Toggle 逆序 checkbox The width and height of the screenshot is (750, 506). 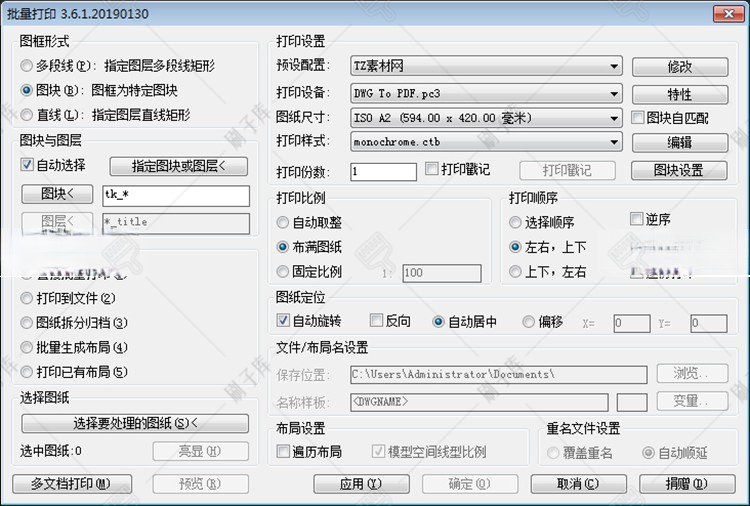[x=636, y=219]
